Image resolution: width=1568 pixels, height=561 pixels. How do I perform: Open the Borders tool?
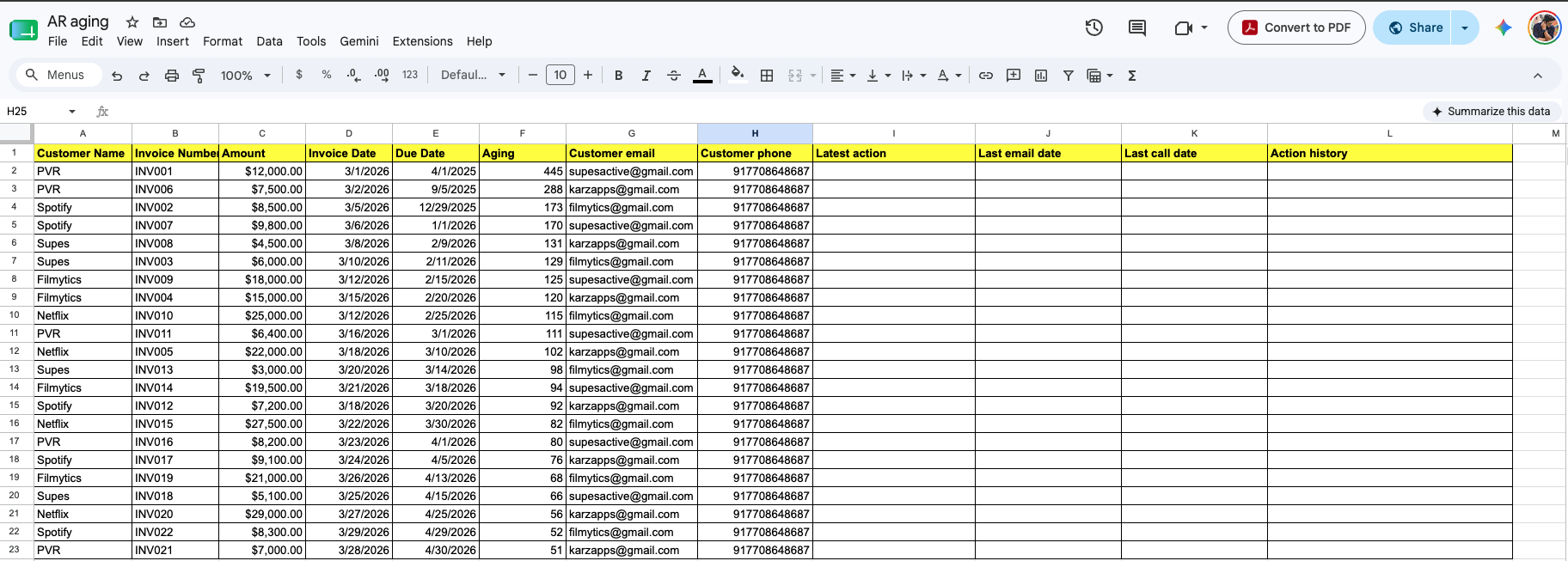(x=767, y=76)
